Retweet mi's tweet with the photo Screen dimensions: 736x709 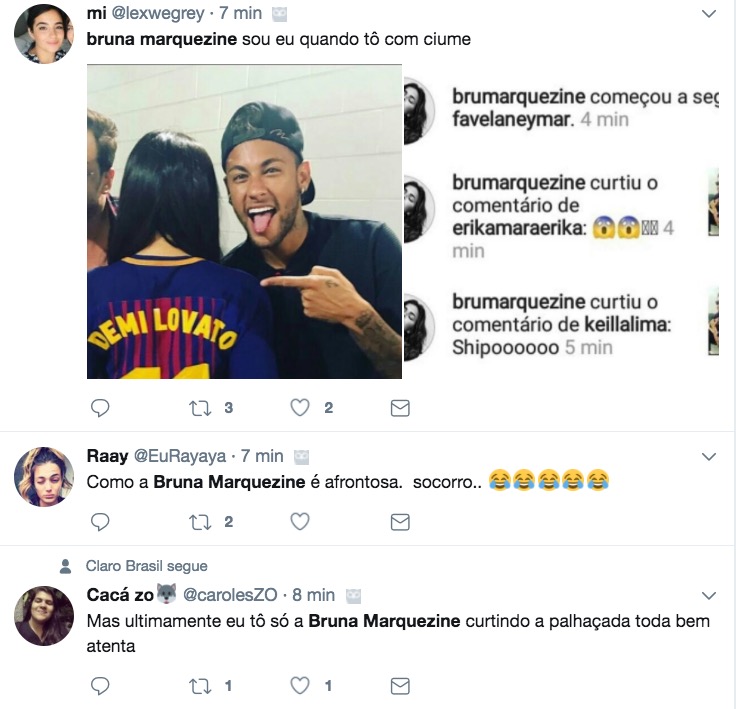pyautogui.click(x=200, y=407)
